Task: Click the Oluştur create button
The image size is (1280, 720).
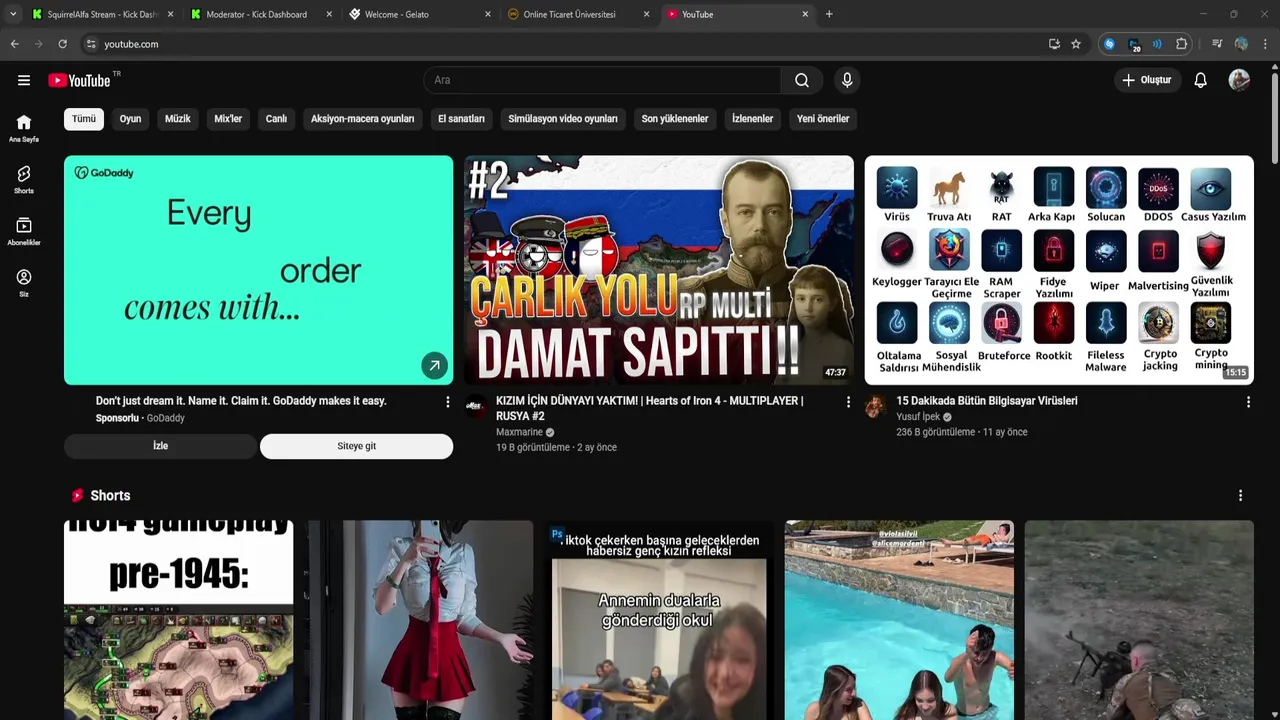Action: [x=1148, y=80]
